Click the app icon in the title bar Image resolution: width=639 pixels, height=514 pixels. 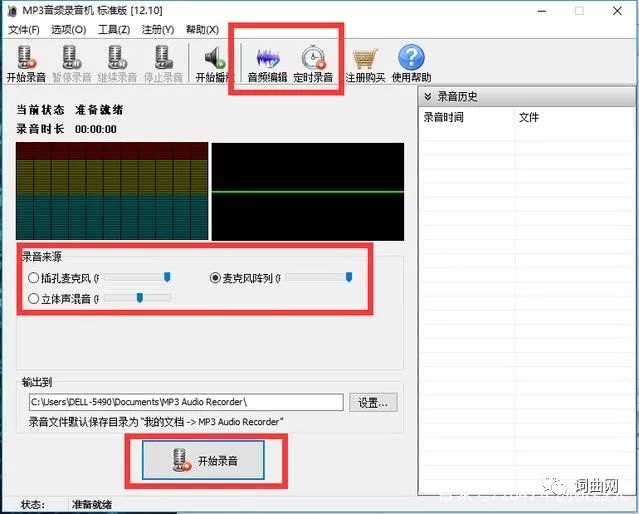(x=12, y=11)
